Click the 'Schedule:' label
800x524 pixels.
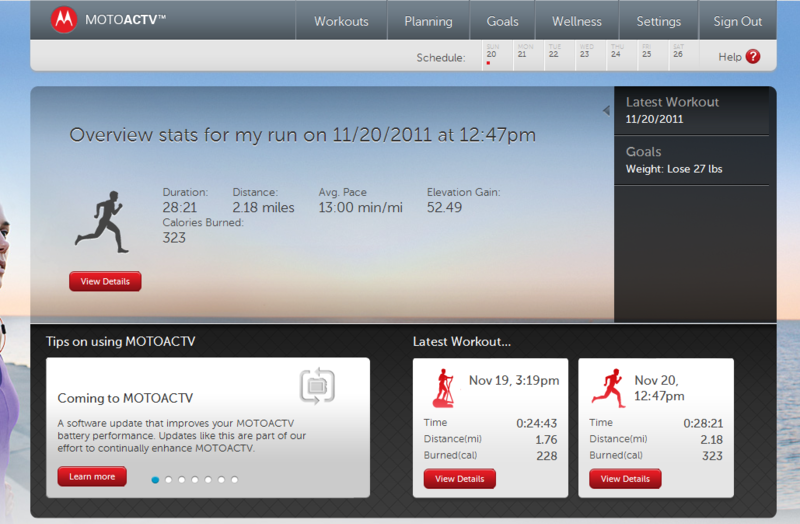[x=441, y=58]
